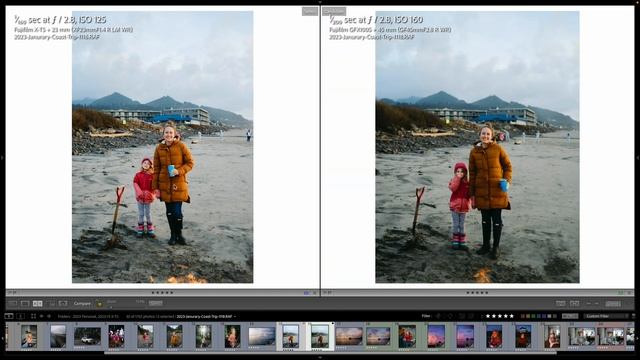Filter by yellow color label
The height and width of the screenshot is (360, 640).
tap(528, 316)
